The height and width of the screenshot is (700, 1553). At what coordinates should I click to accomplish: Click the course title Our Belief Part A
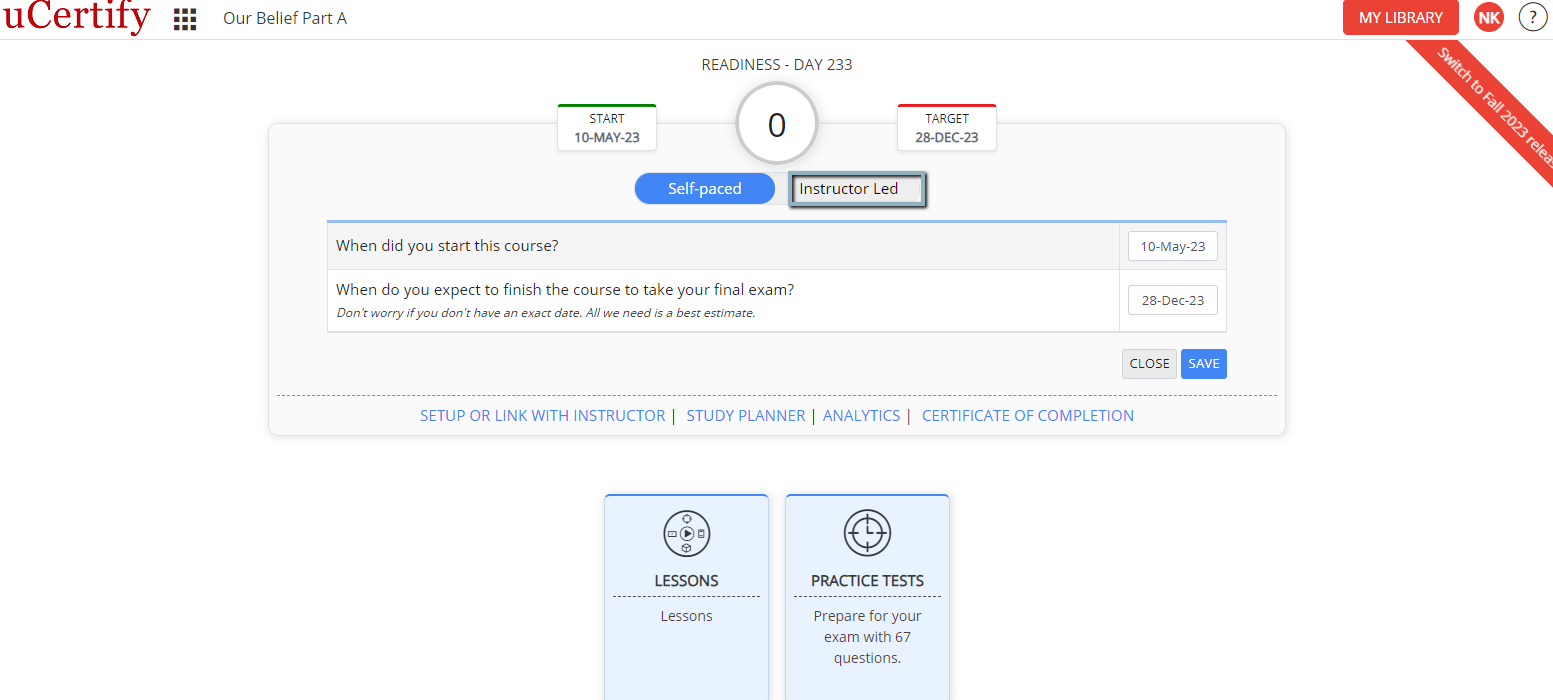point(285,18)
